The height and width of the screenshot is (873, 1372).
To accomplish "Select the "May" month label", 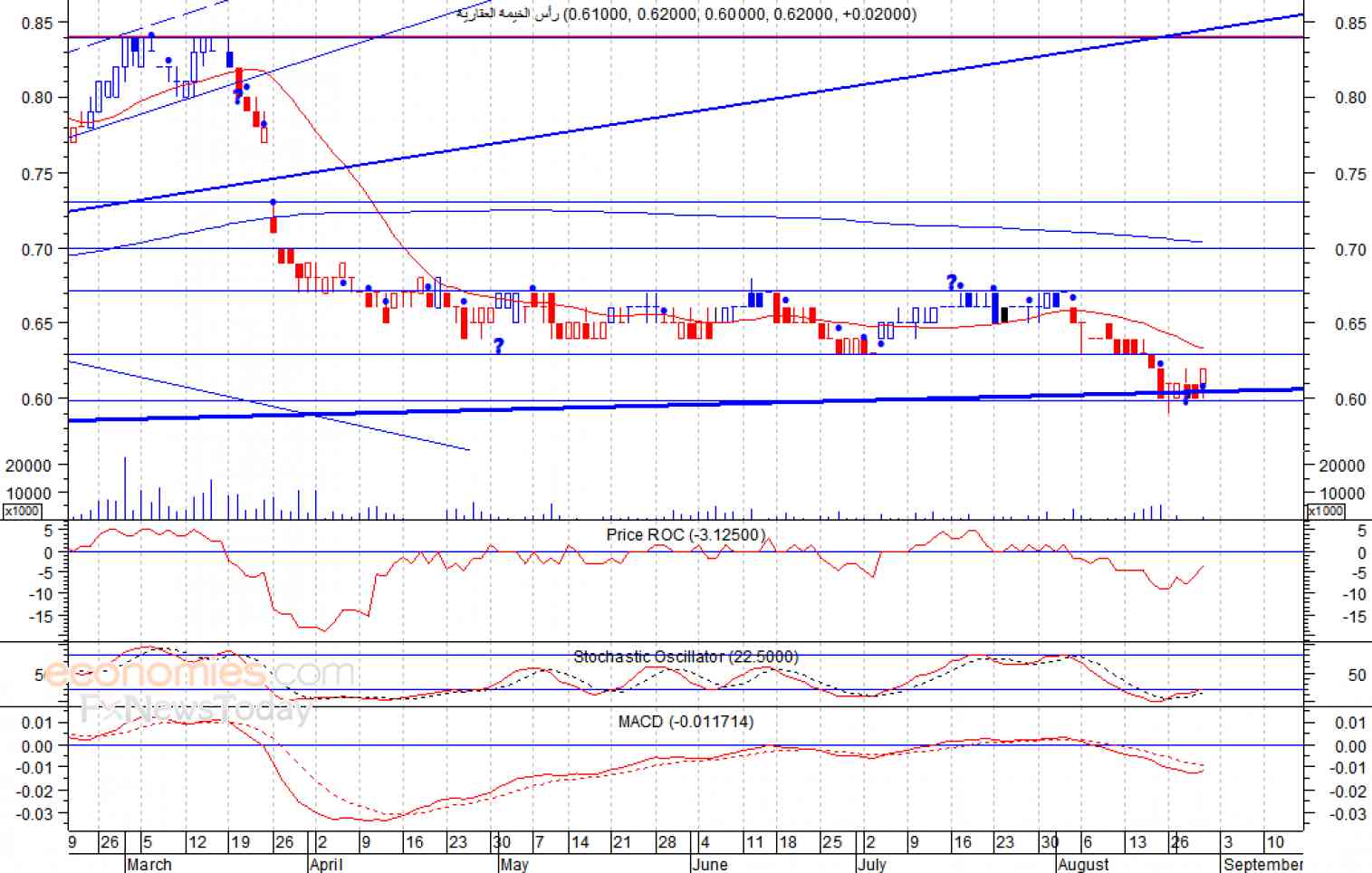I will coord(513,864).
